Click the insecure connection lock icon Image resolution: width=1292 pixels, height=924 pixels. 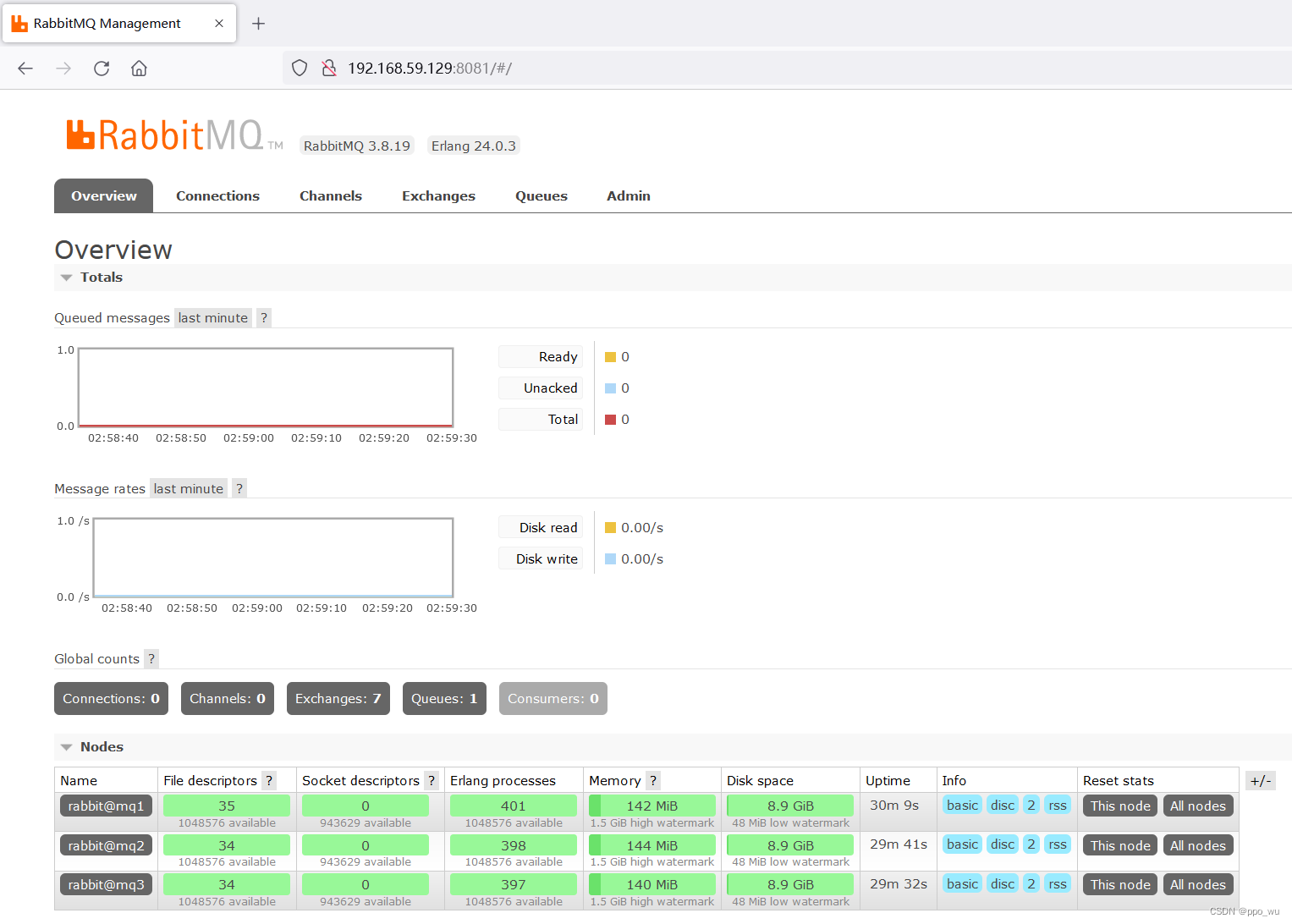pos(329,68)
